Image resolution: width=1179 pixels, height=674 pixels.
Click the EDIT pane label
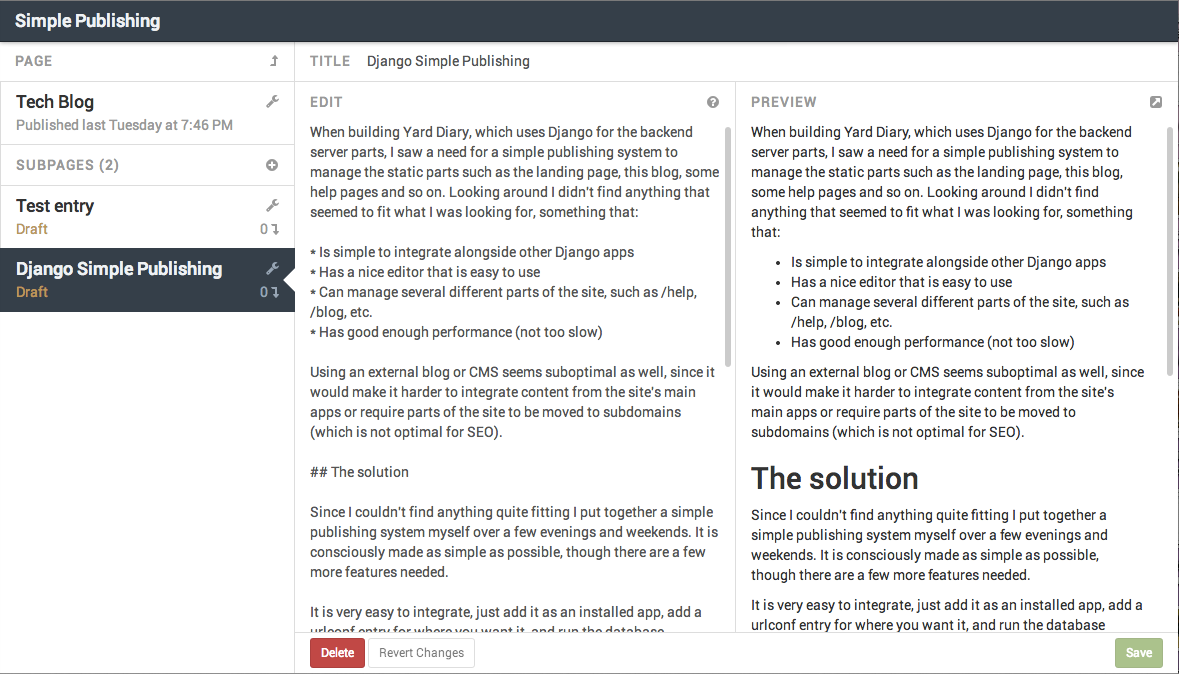(326, 102)
